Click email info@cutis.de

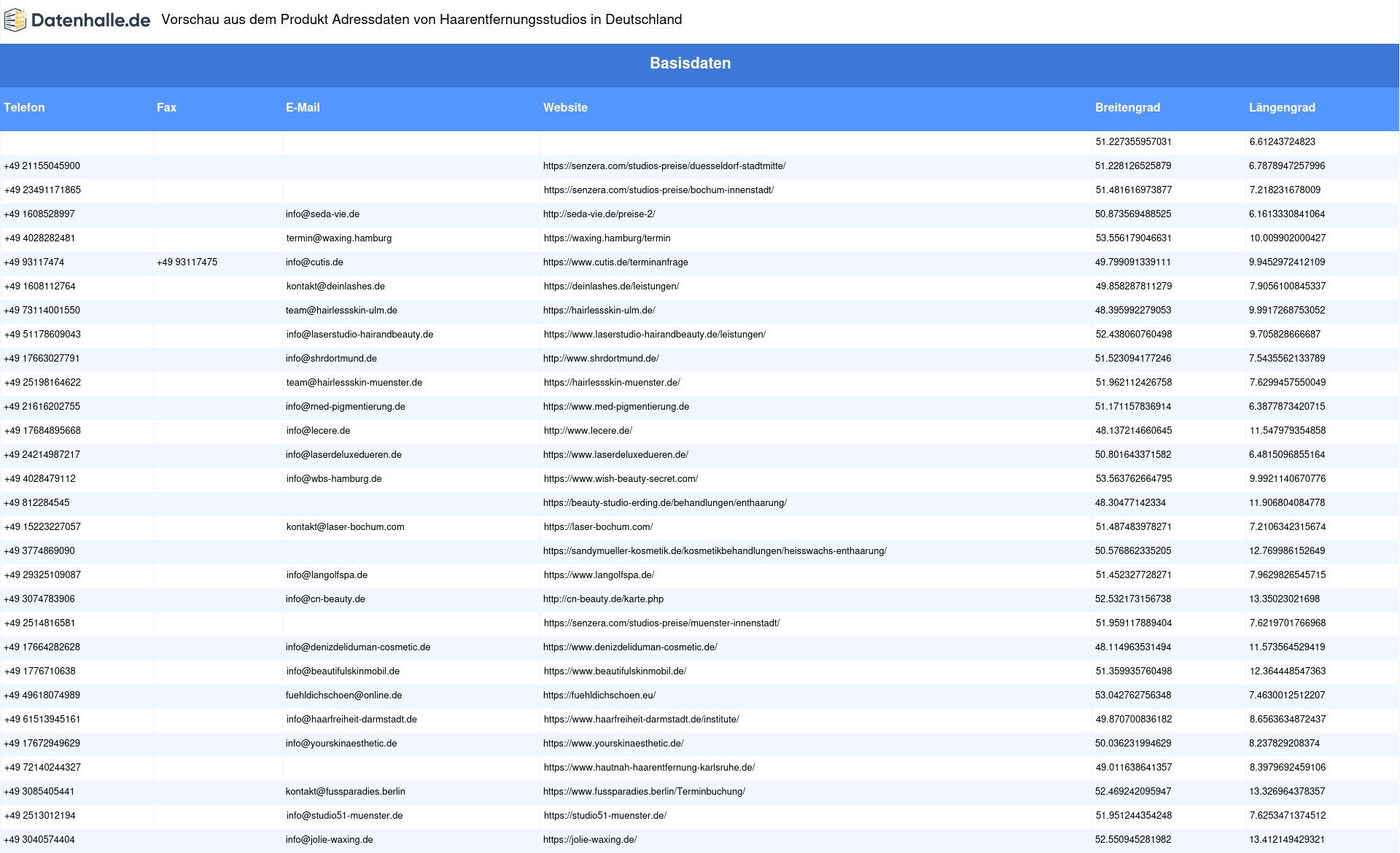pyautogui.click(x=314, y=262)
